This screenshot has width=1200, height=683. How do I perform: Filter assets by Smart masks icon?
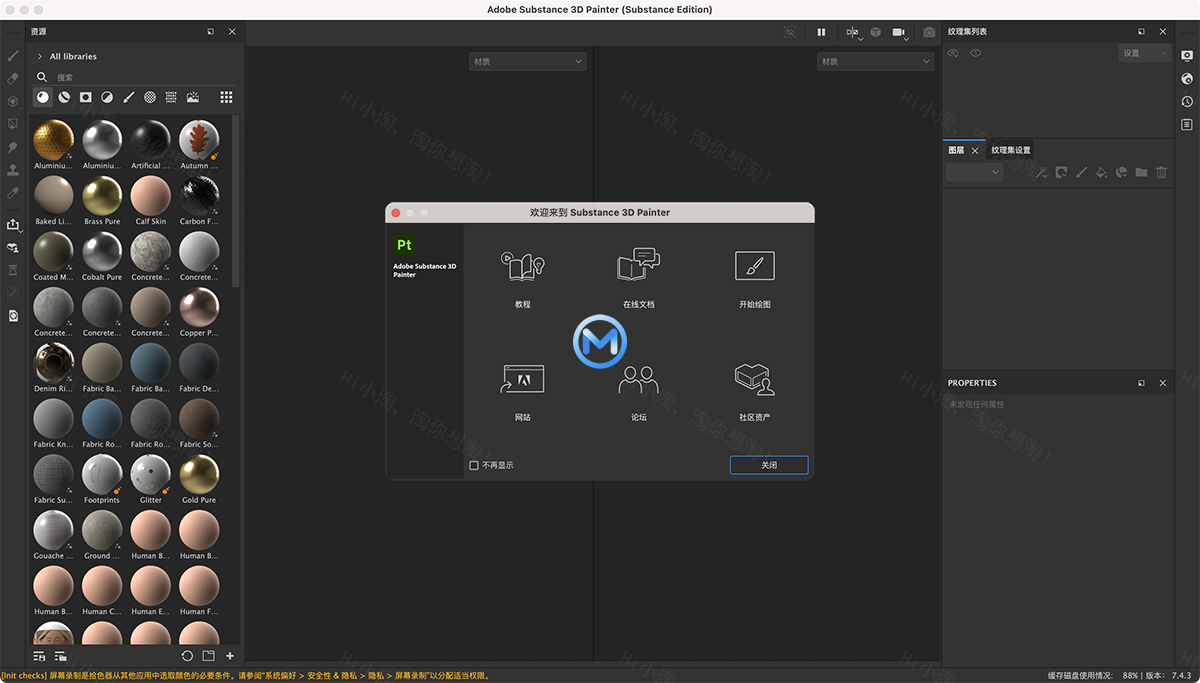(86, 97)
